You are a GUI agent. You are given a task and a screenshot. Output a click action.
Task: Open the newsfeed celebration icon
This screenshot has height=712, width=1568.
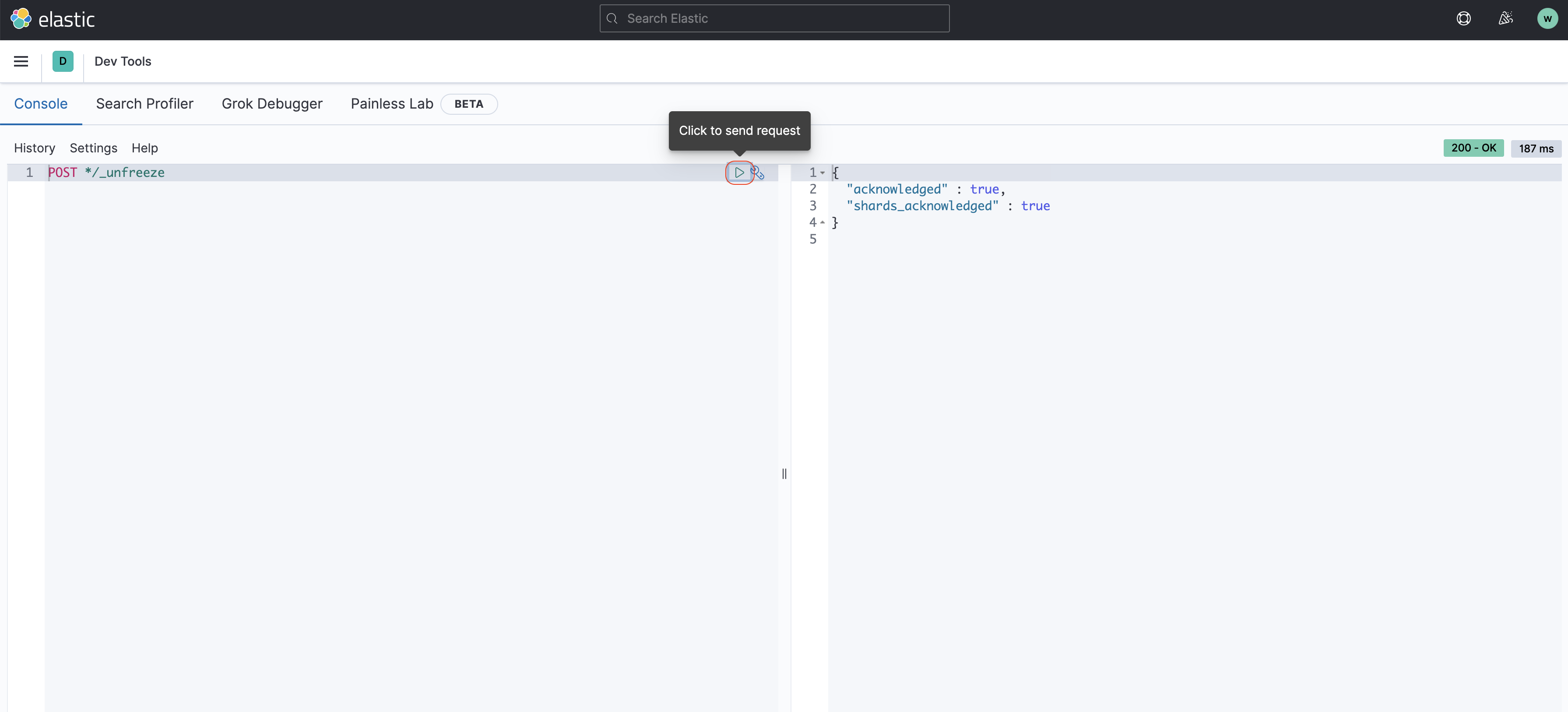pyautogui.click(x=1505, y=18)
